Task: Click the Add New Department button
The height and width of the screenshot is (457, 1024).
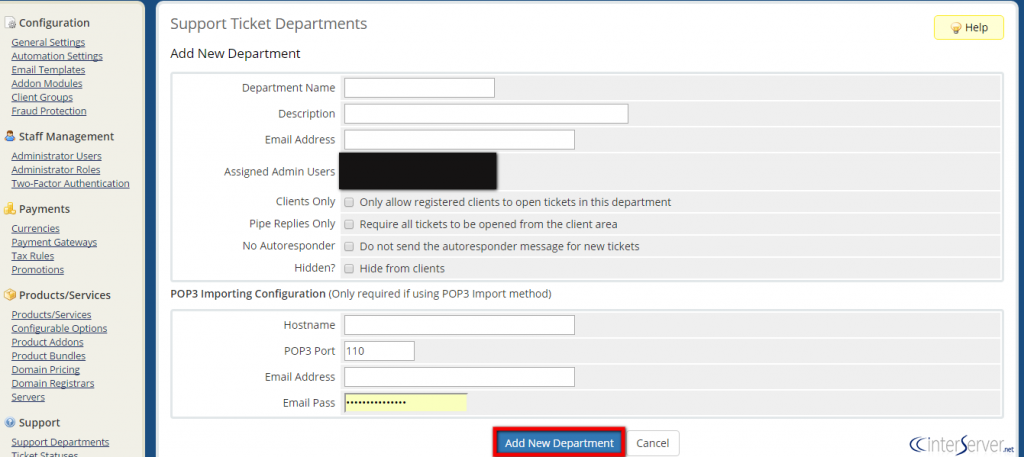Action: coord(560,443)
